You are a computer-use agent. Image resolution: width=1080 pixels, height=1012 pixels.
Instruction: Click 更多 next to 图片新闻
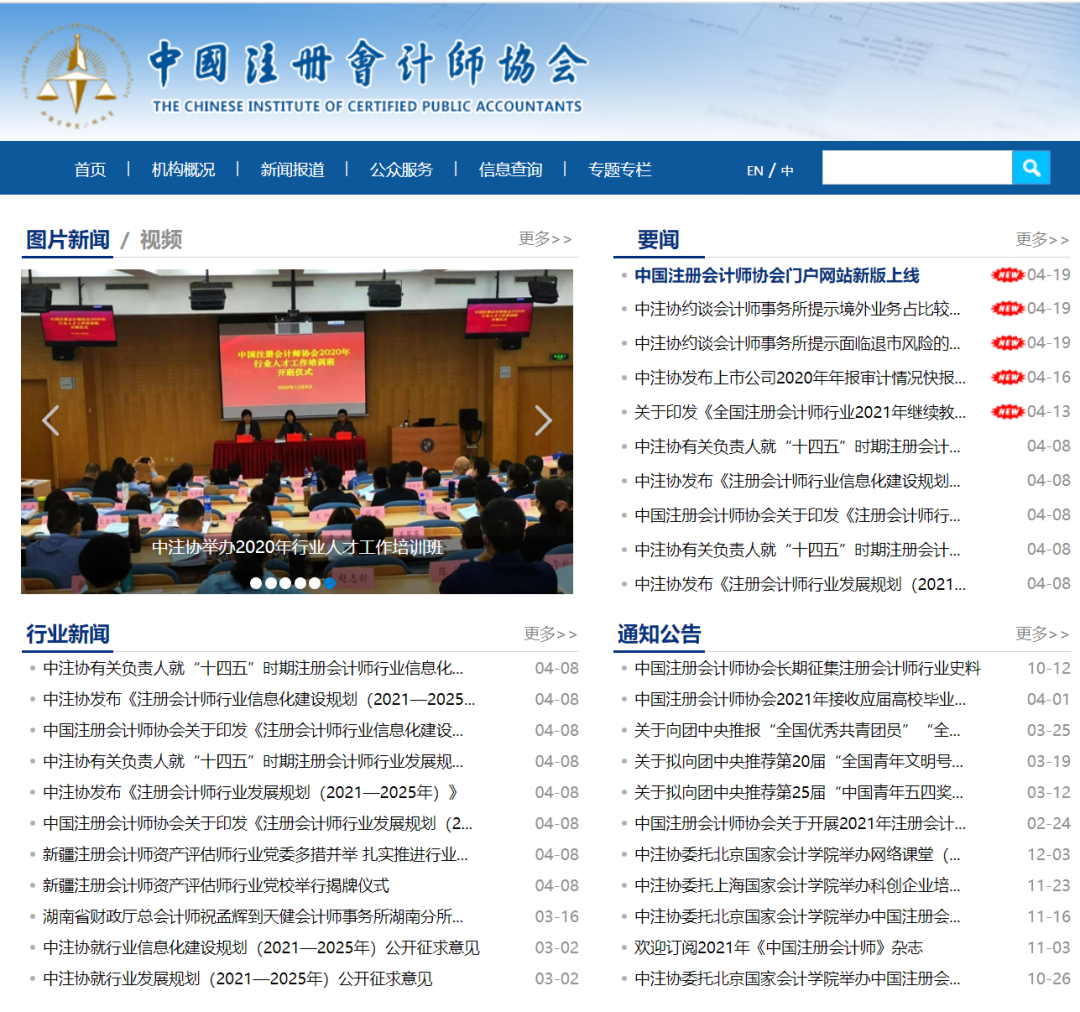(545, 238)
